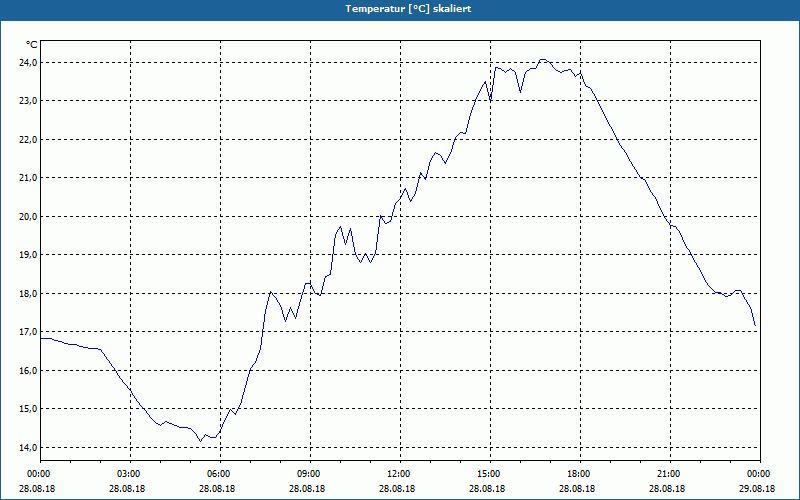Click the 28.08.18 date under 03:00
800x500 pixels.
127,489
